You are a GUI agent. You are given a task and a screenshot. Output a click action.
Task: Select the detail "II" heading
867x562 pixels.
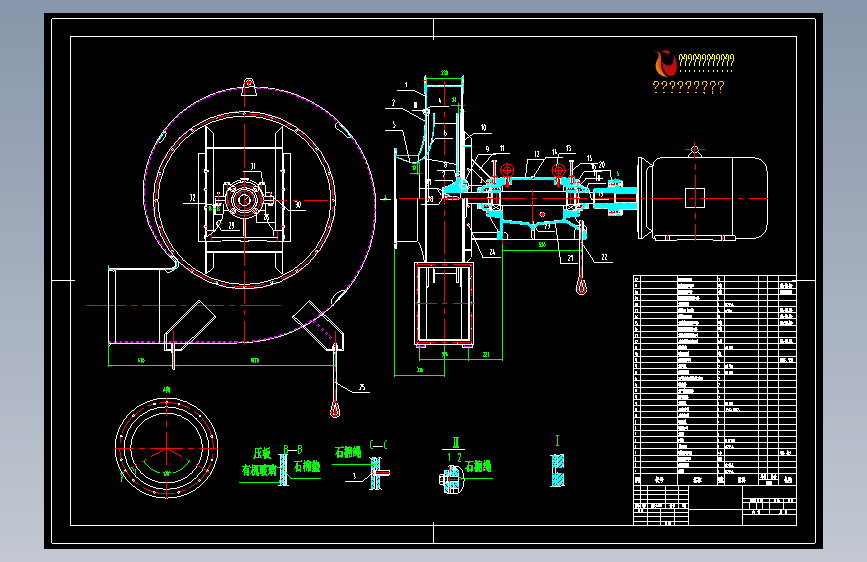[x=456, y=442]
